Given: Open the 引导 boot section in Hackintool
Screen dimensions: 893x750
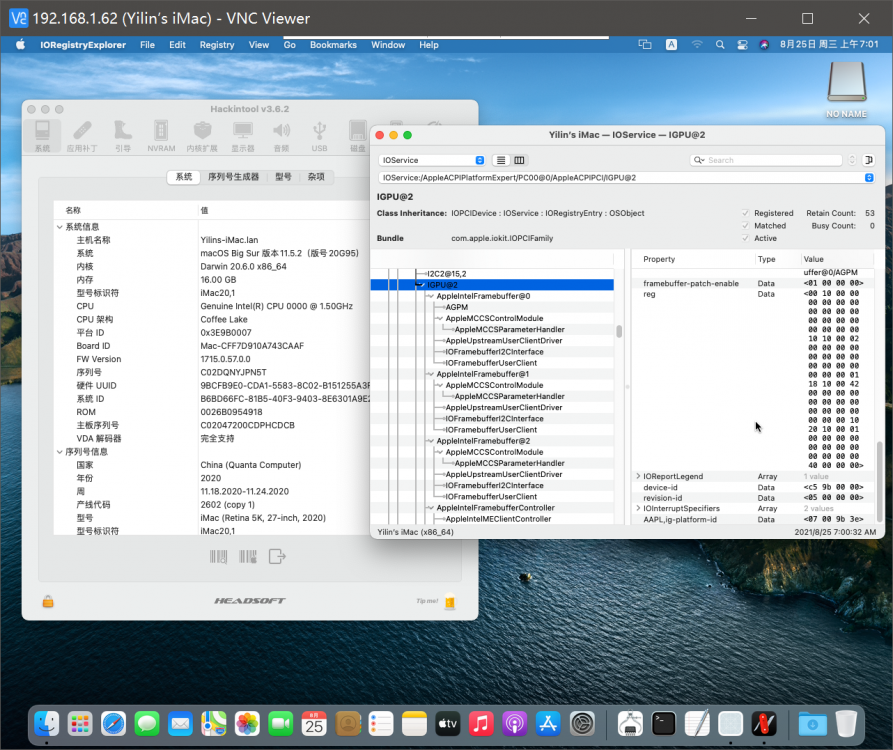Looking at the screenshot, I should (x=122, y=136).
